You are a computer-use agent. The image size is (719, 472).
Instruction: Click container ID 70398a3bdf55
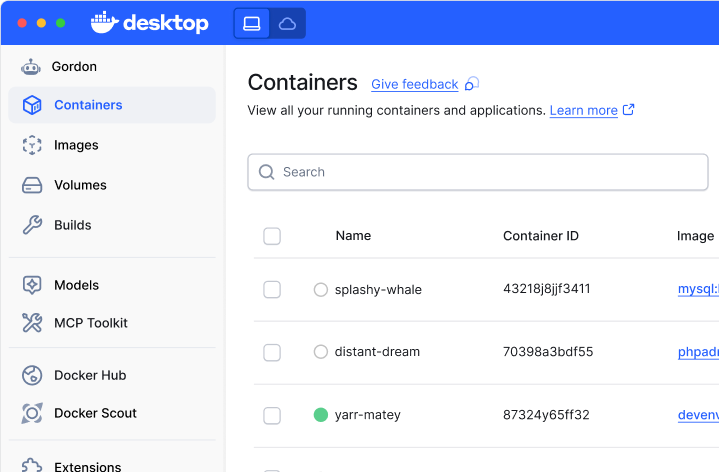tap(548, 352)
